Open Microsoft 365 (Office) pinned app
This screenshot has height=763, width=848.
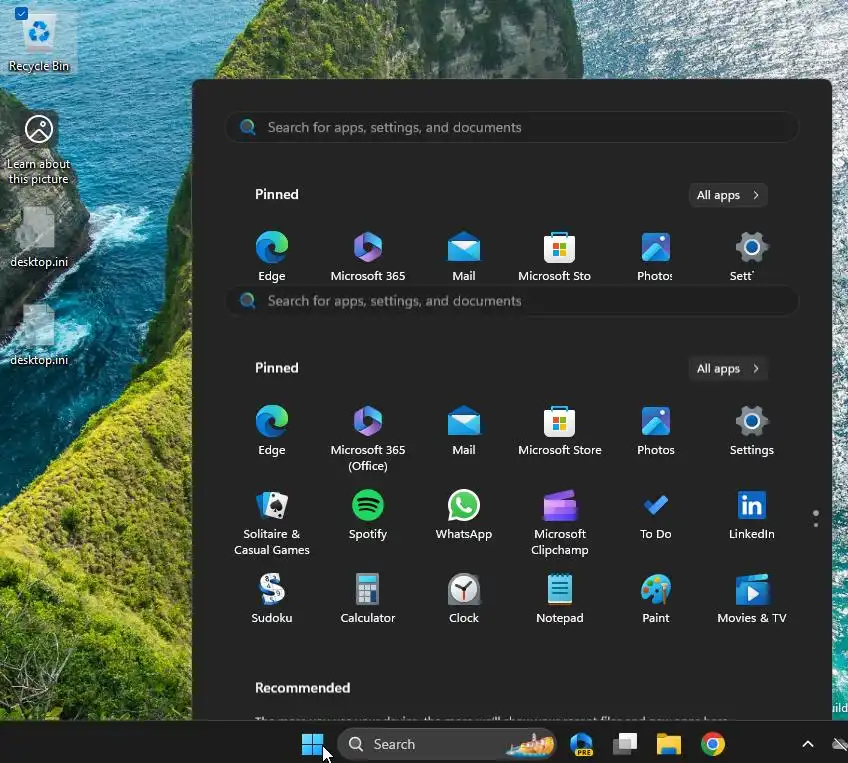click(x=368, y=437)
